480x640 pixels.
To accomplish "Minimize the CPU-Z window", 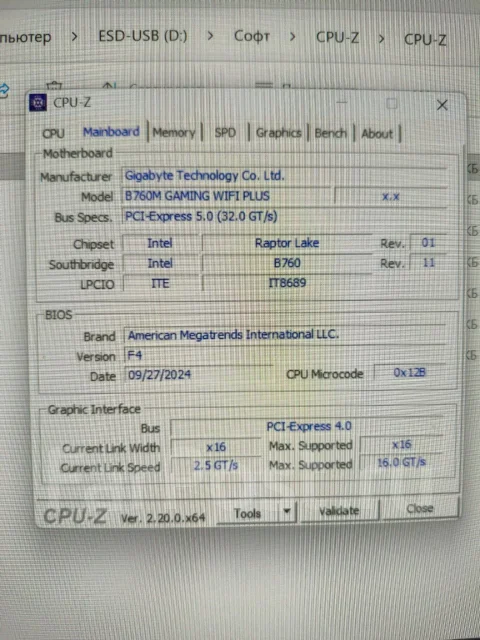I will click(x=342, y=103).
